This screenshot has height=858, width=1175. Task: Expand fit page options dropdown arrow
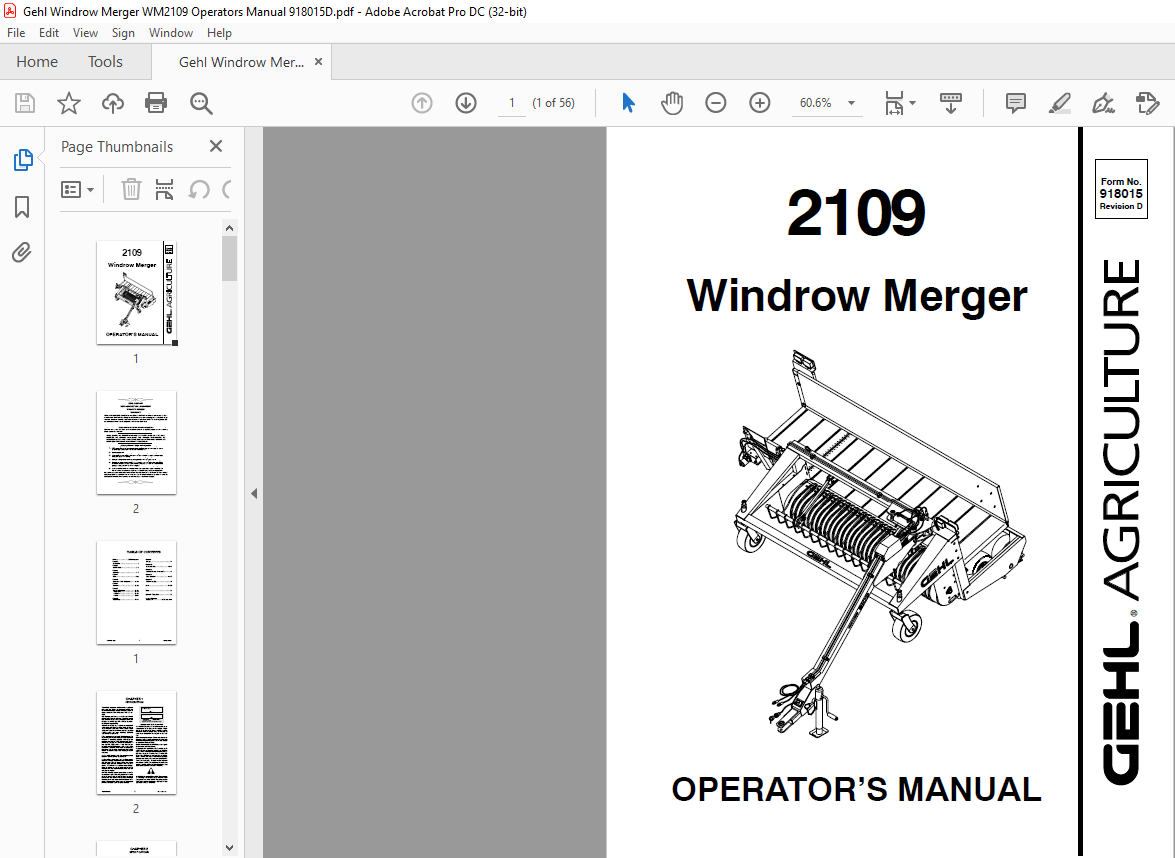point(913,103)
